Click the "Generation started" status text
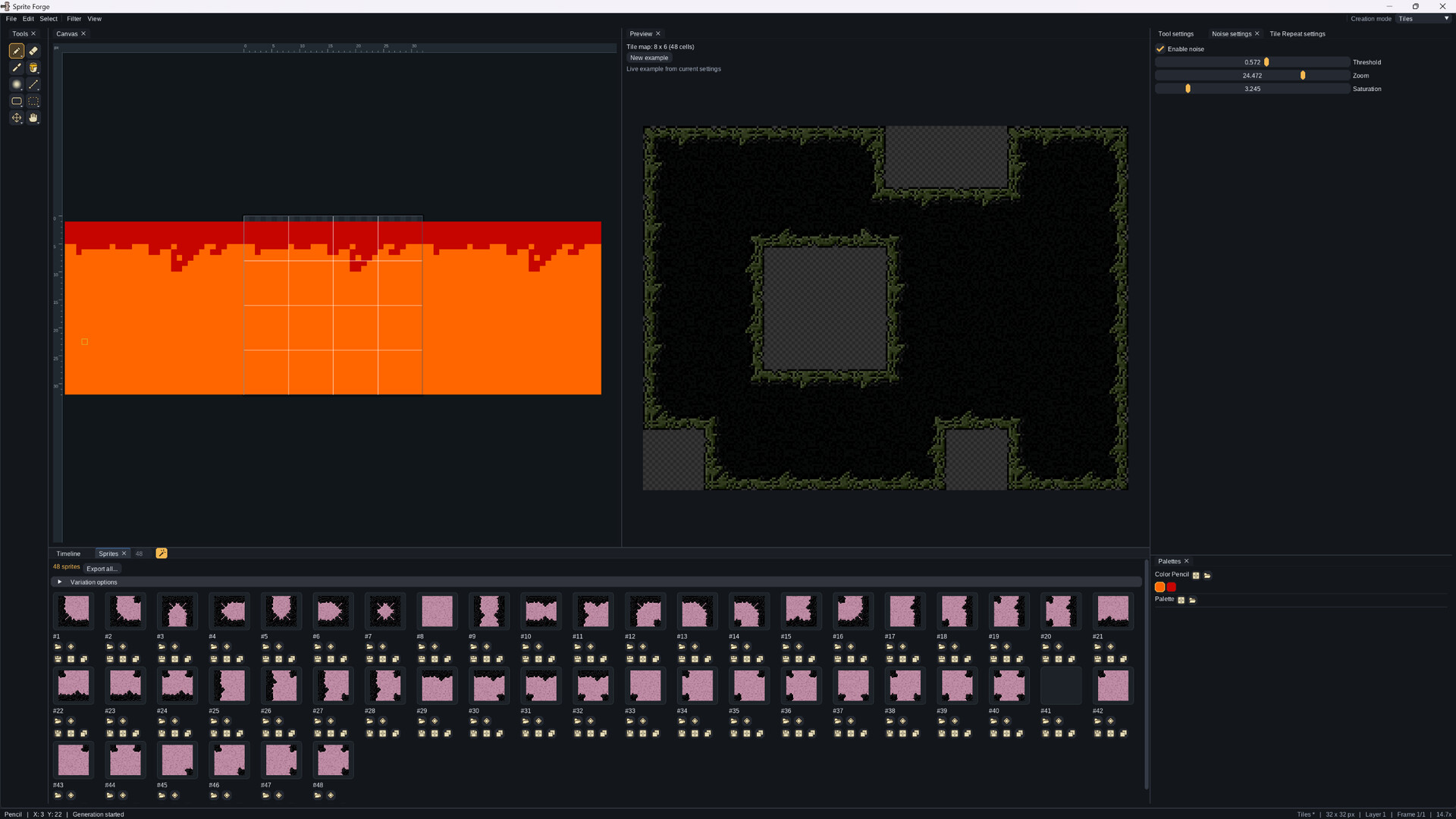The height and width of the screenshot is (819, 1456). click(98, 814)
